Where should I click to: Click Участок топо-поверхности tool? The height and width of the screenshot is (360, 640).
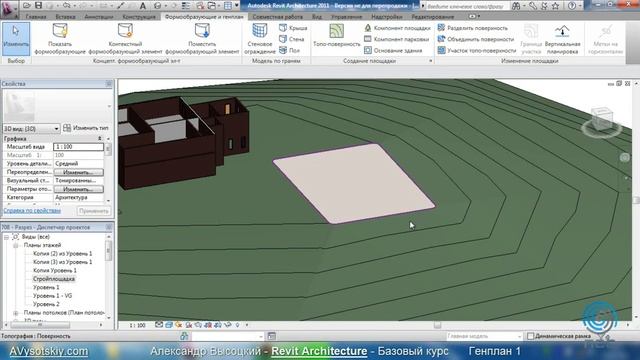point(476,50)
